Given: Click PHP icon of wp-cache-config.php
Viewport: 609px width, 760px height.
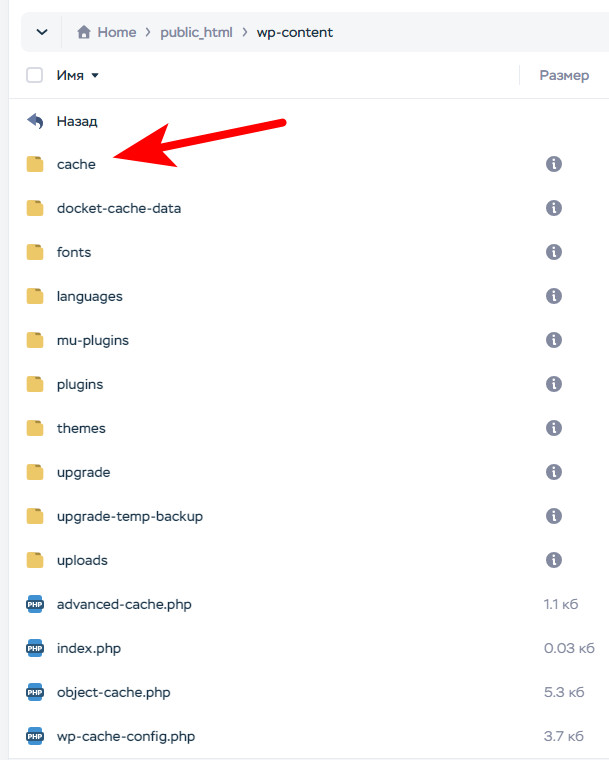Looking at the screenshot, I should click(35, 736).
